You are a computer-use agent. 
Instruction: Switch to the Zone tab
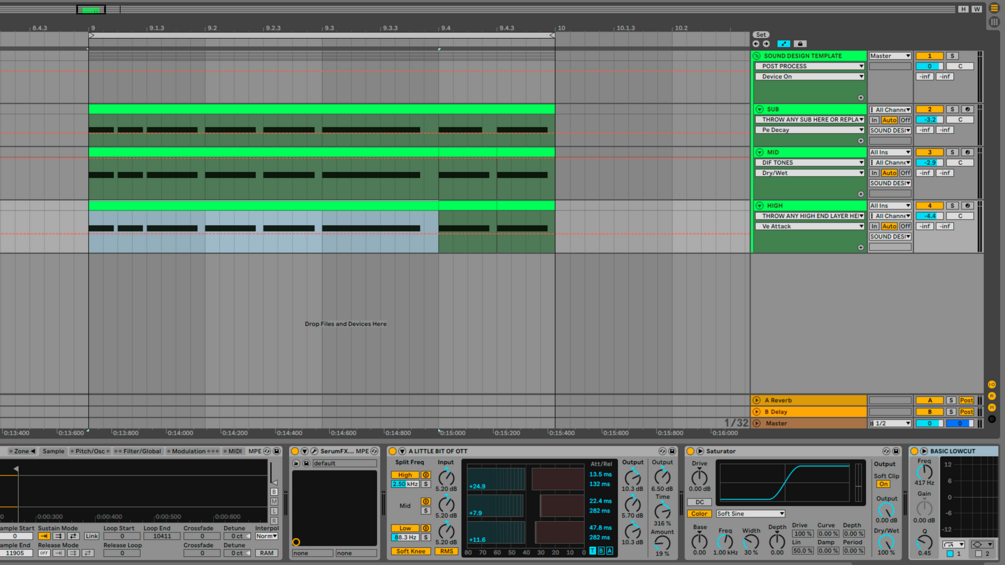coord(22,452)
